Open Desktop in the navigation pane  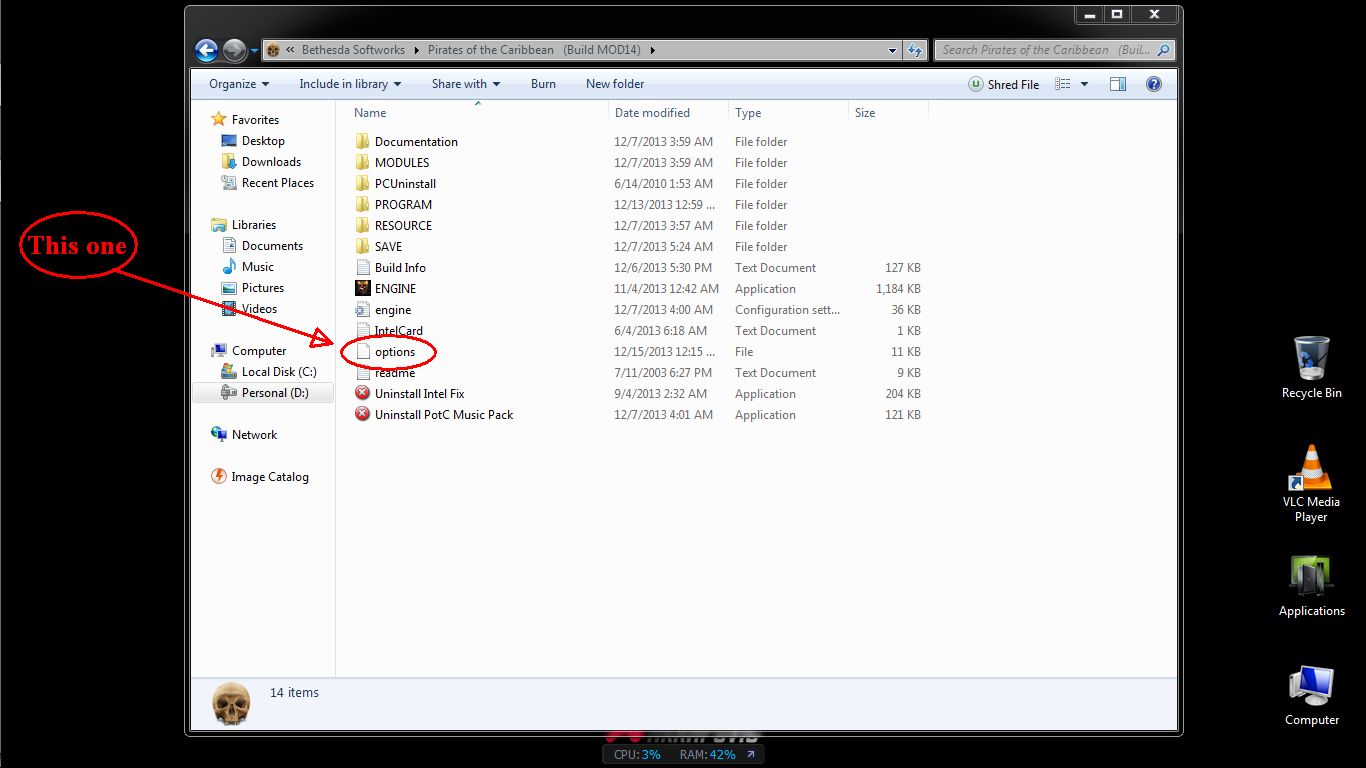(263, 141)
